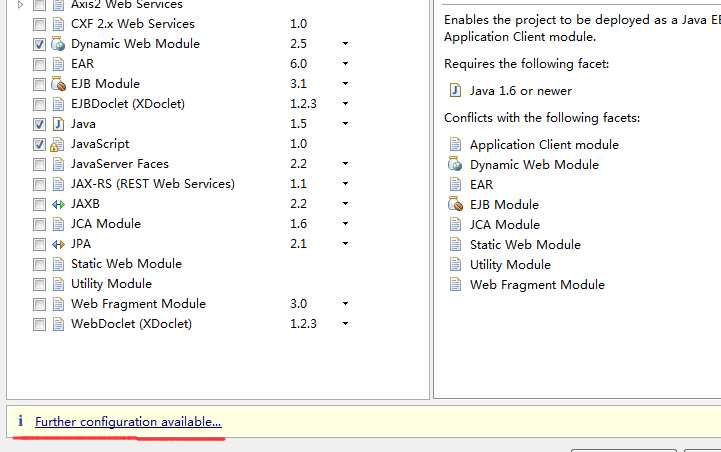This screenshot has width=721, height=452.
Task: Select the JCA Module row in facet list
Action: [106, 223]
